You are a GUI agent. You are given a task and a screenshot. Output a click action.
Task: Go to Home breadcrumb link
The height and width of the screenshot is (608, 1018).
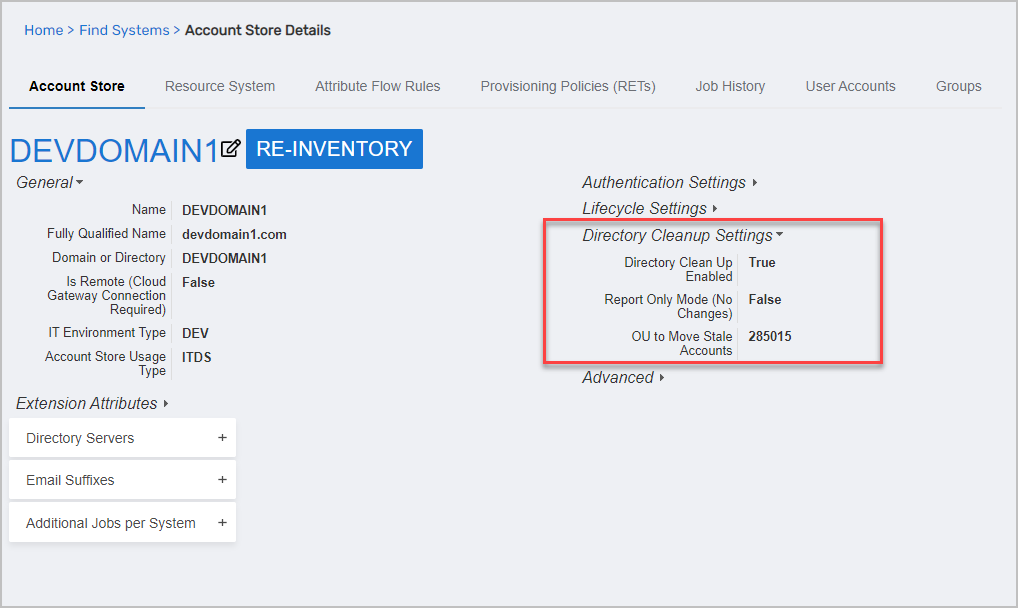click(x=43, y=31)
